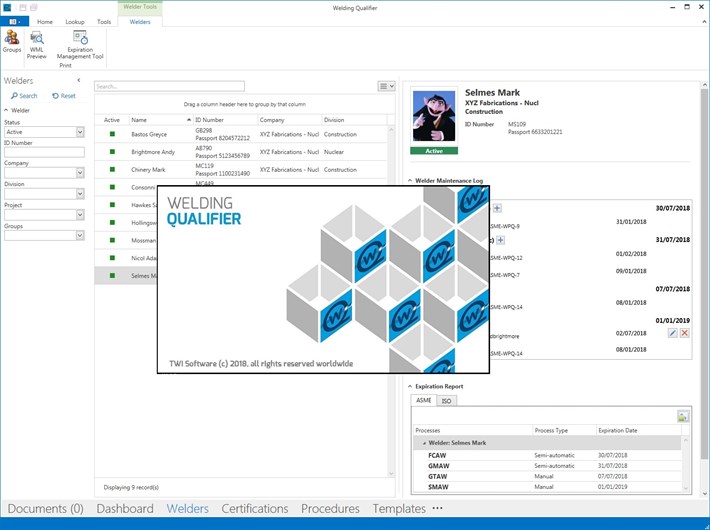The image size is (710, 530).
Task: Add entry with second plus icon in Maintenance Log
Action: click(500, 240)
